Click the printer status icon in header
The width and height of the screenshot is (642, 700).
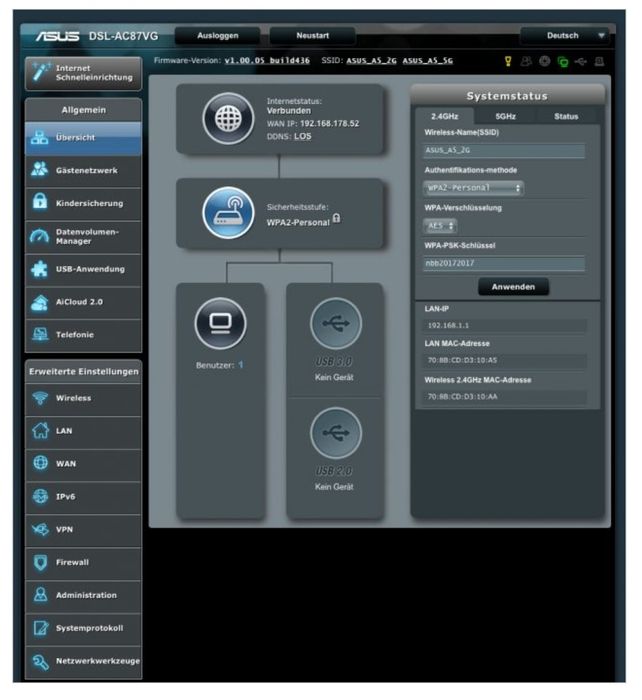click(x=599, y=62)
